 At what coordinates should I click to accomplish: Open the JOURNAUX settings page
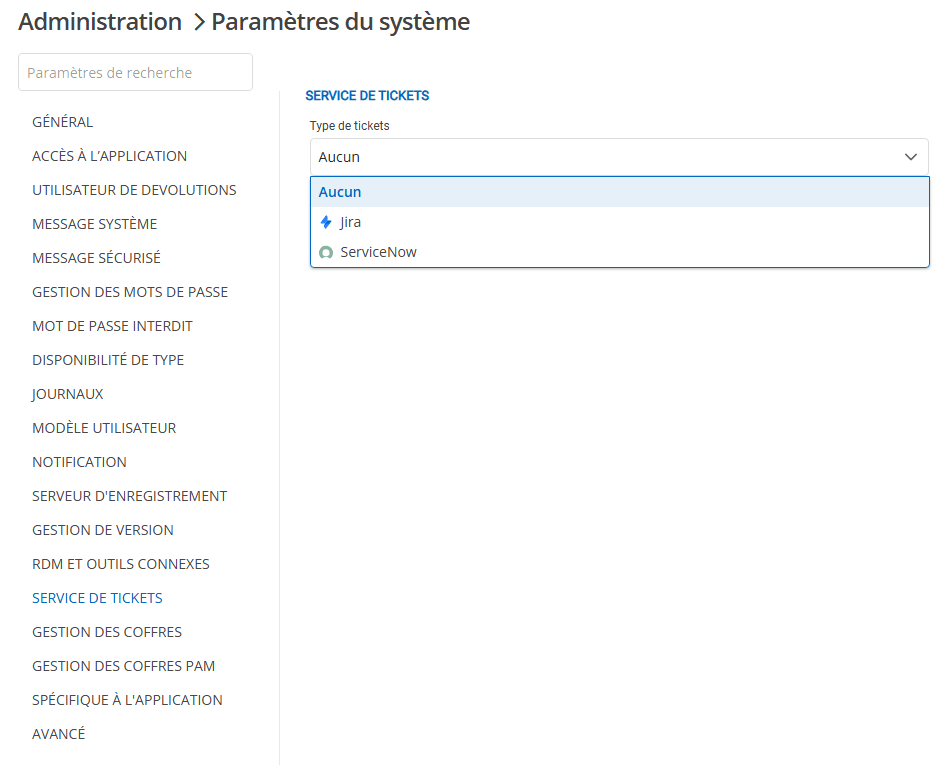[x=67, y=393]
